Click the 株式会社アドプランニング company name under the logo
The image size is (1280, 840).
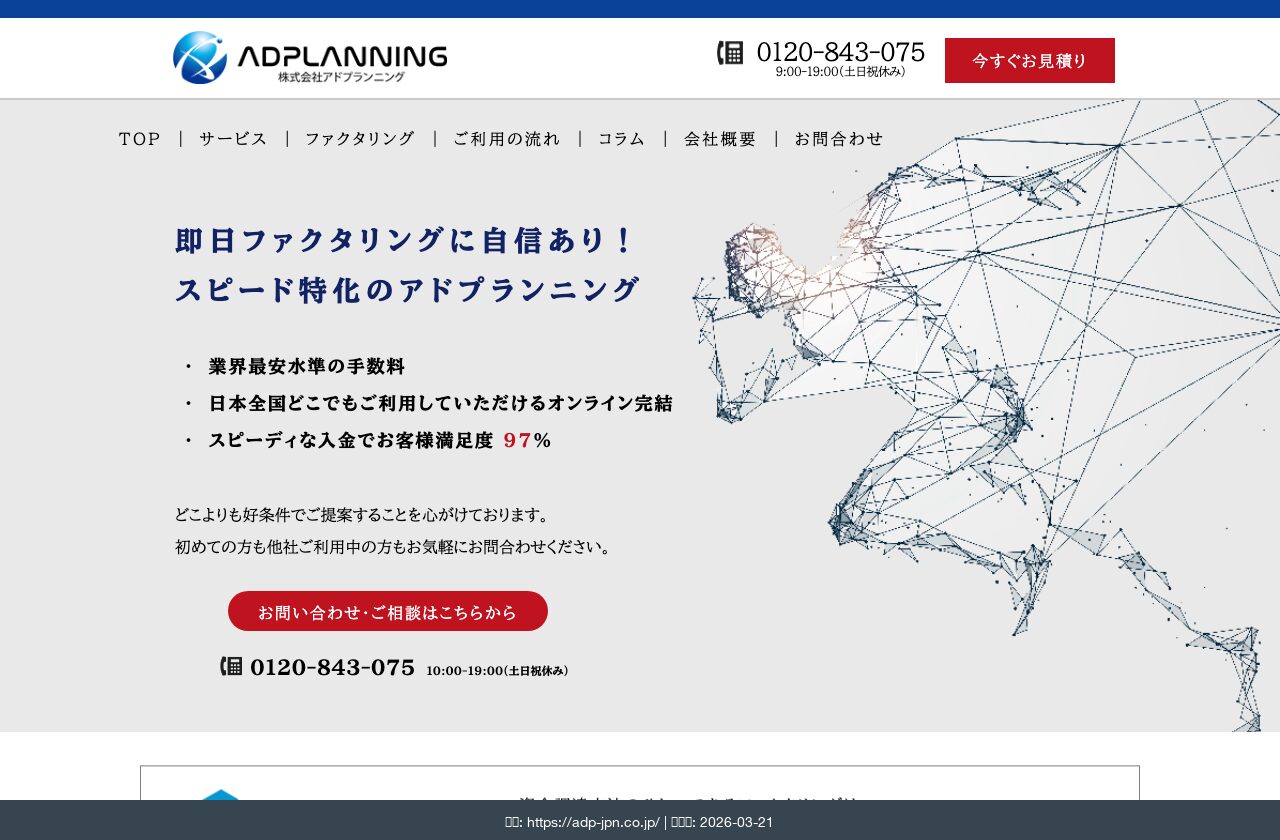coord(343,76)
